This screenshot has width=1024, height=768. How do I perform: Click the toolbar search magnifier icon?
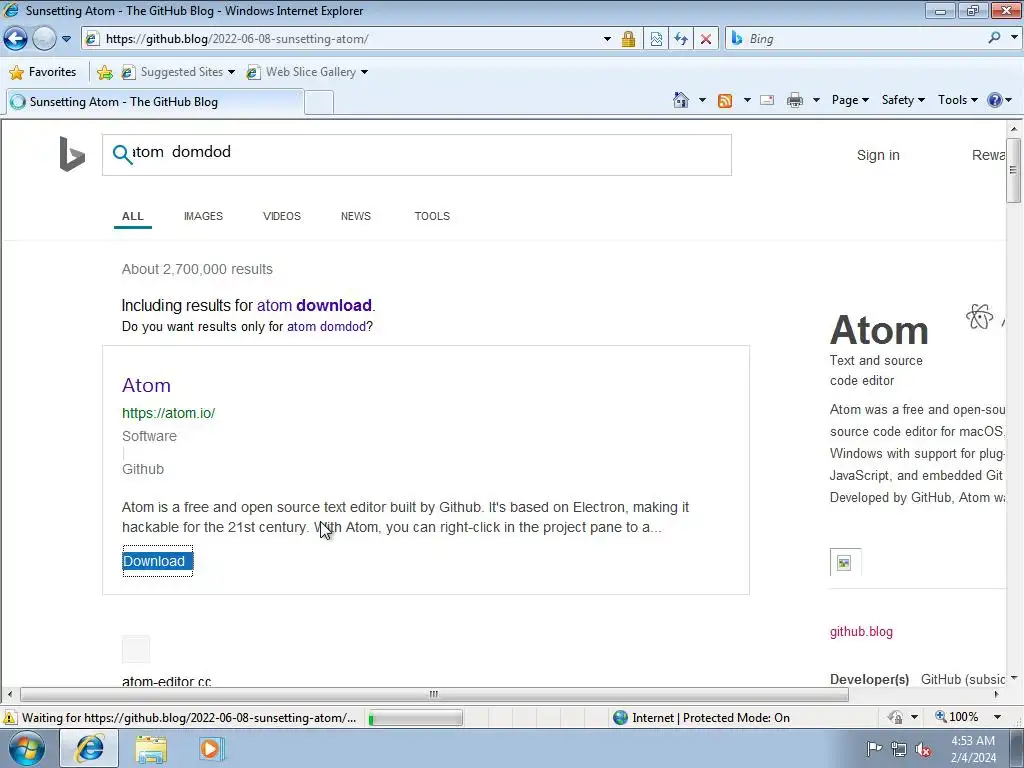point(995,38)
